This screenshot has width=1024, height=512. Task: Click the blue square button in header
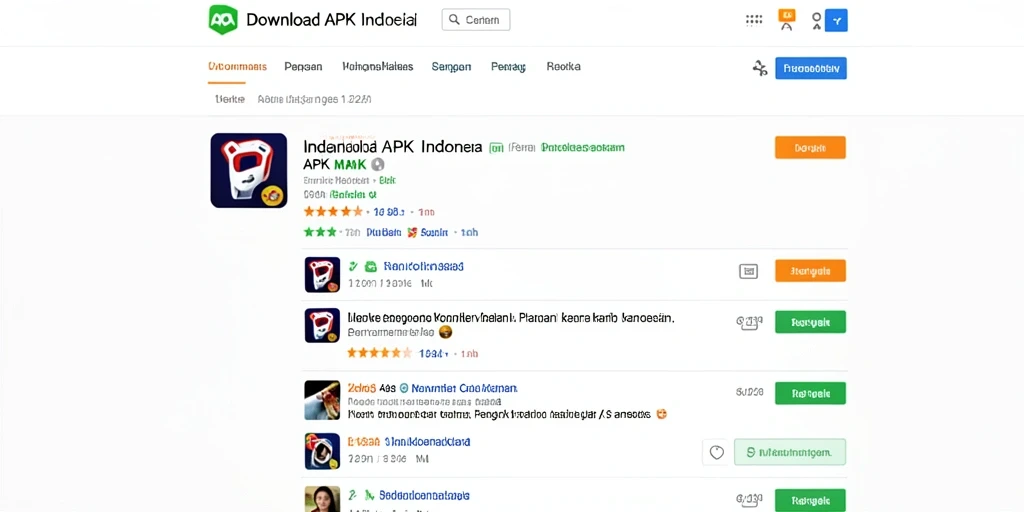tap(837, 21)
